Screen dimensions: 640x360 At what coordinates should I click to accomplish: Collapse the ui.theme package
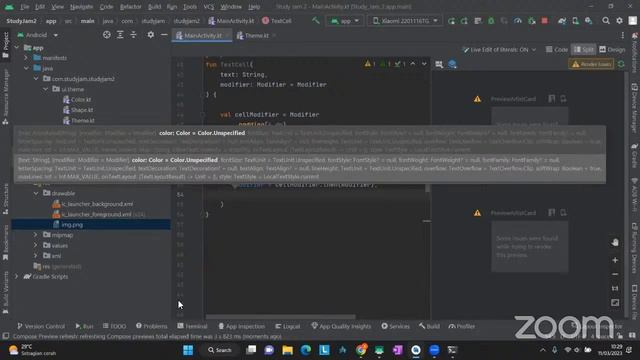[46, 89]
